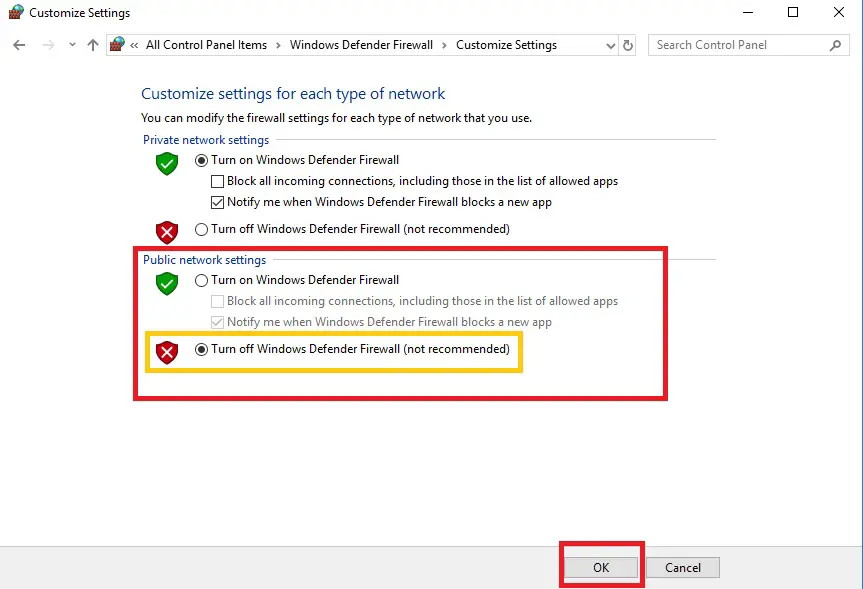Click the green shield icon under Public settings
Viewport: 863px width, 589px height.
click(x=167, y=283)
